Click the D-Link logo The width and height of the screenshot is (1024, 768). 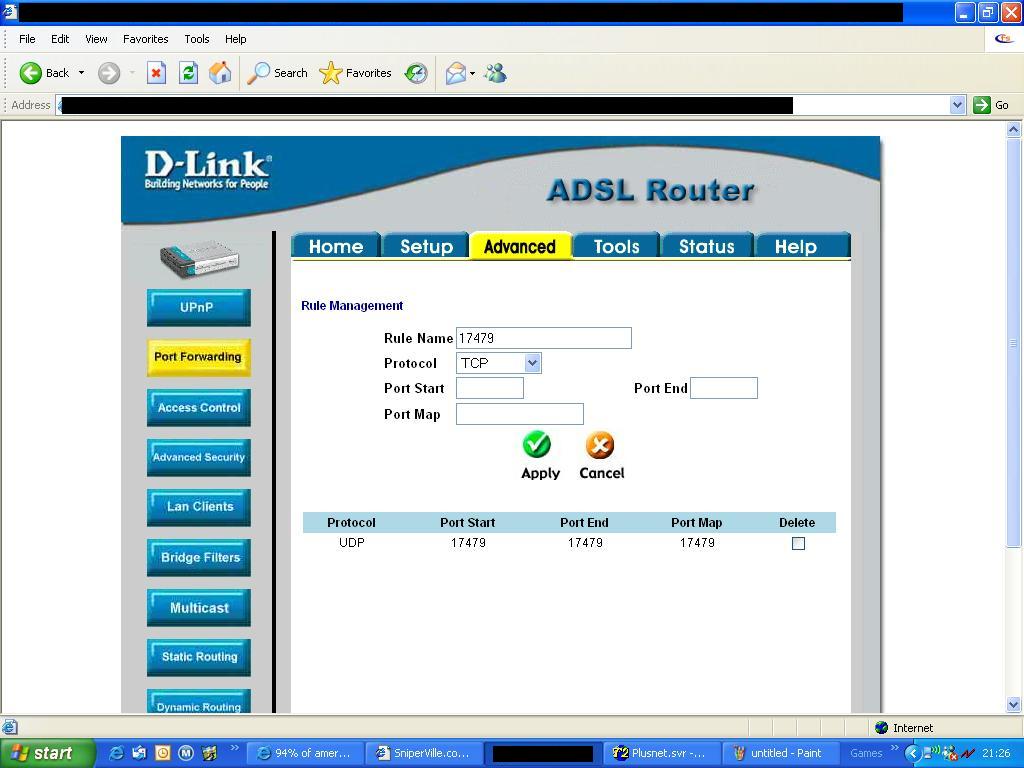tap(207, 169)
